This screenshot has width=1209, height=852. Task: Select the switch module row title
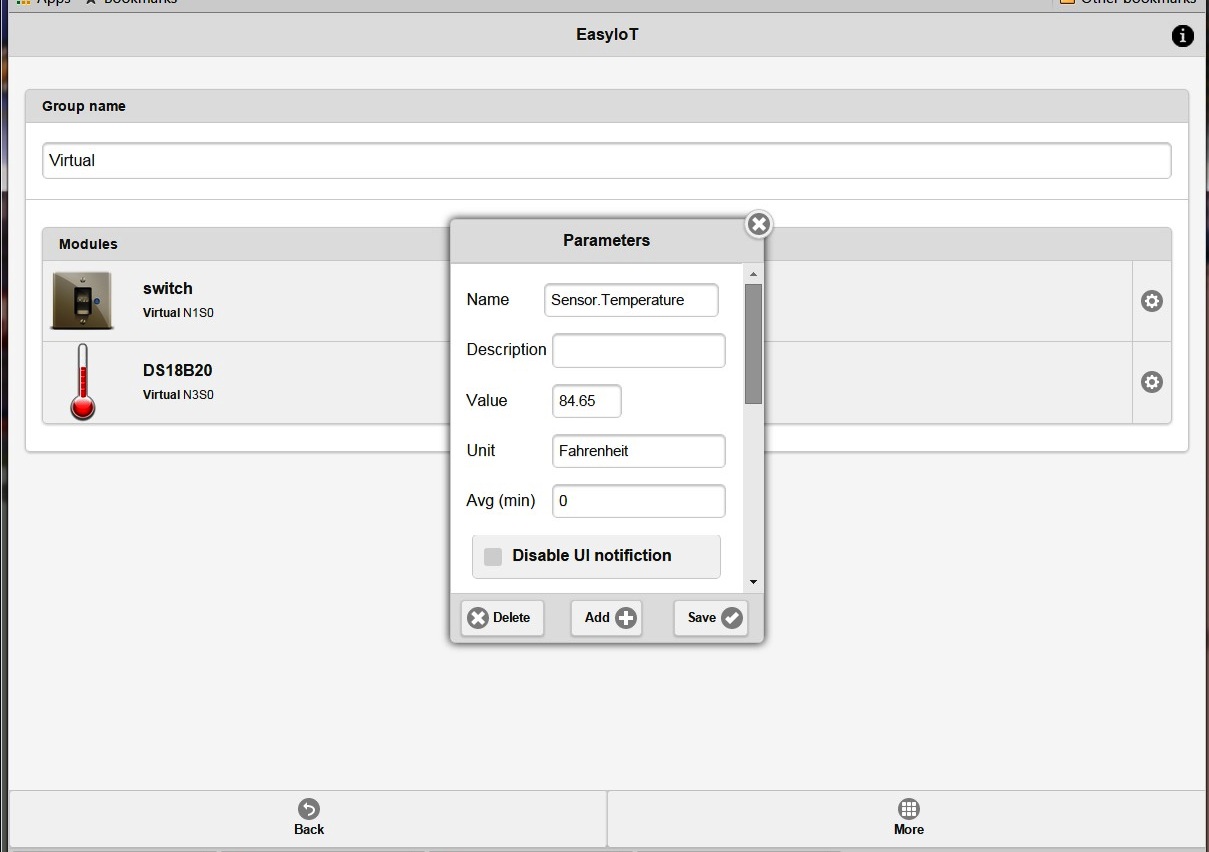pos(167,288)
